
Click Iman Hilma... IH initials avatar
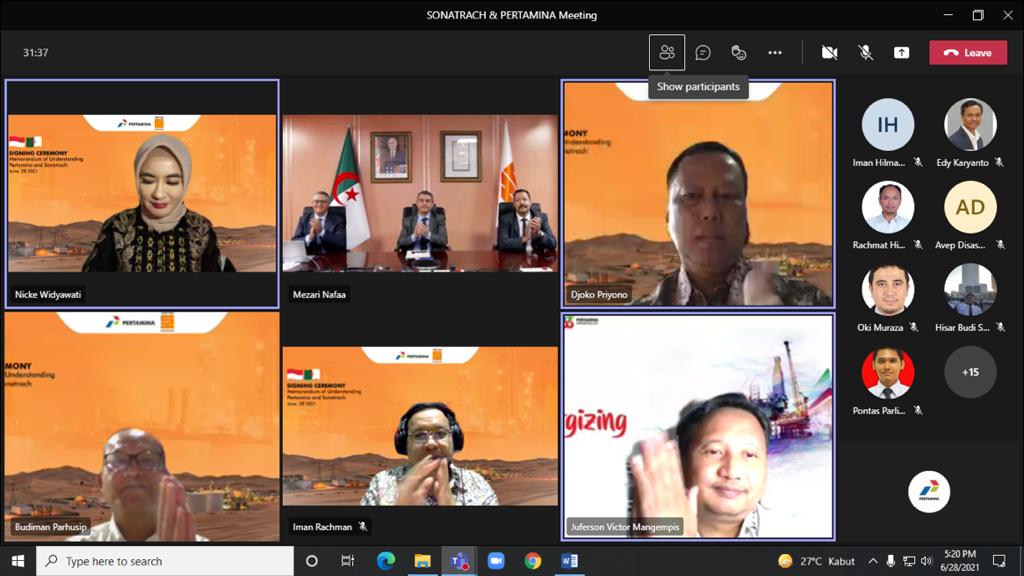888,124
